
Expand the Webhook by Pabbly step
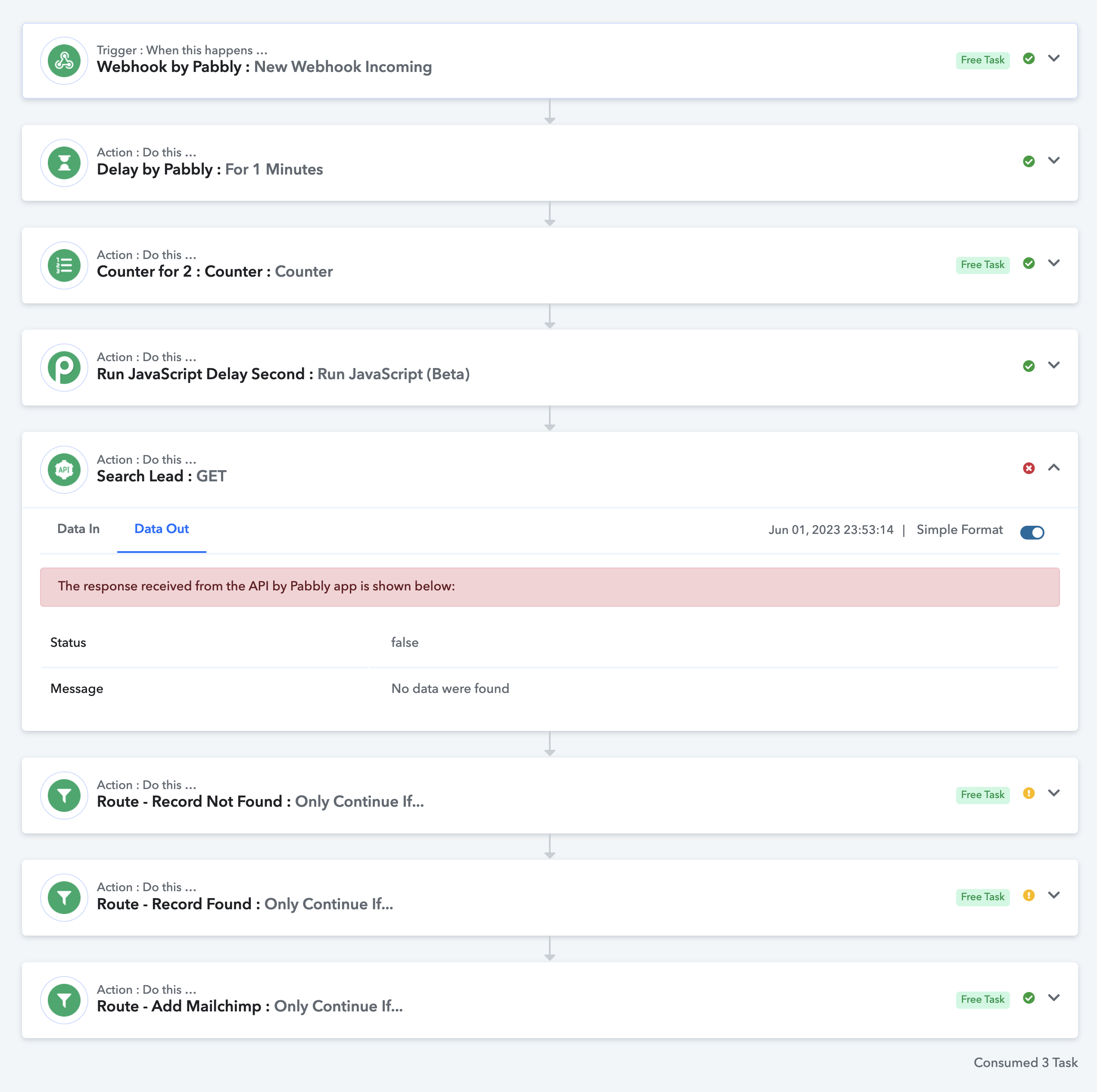pos(1054,59)
